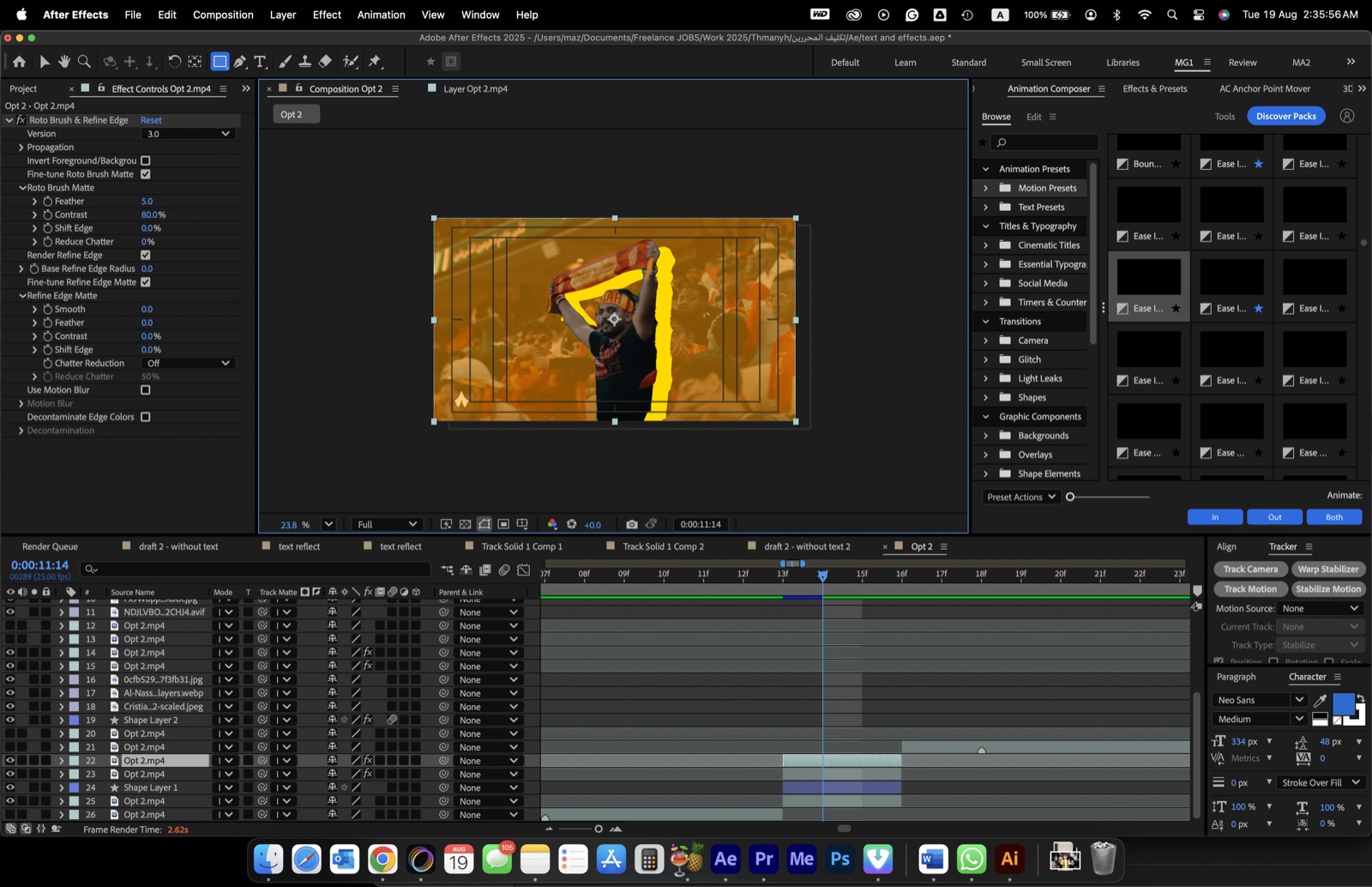The image size is (1372, 887).
Task: Enable Use Motion Blur checkbox
Action: [146, 390]
